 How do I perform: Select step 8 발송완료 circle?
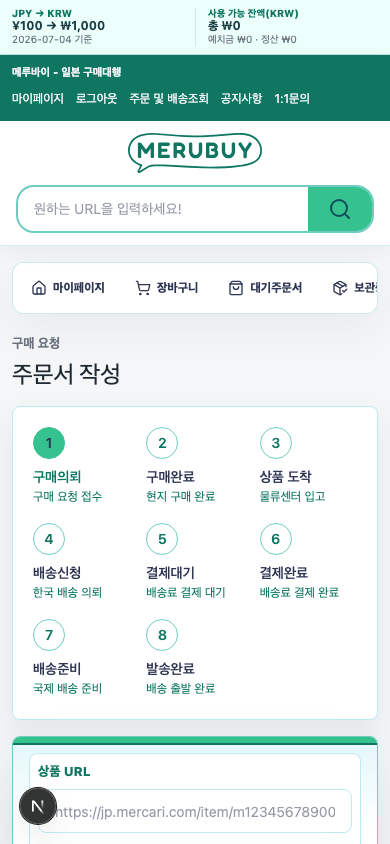162,635
